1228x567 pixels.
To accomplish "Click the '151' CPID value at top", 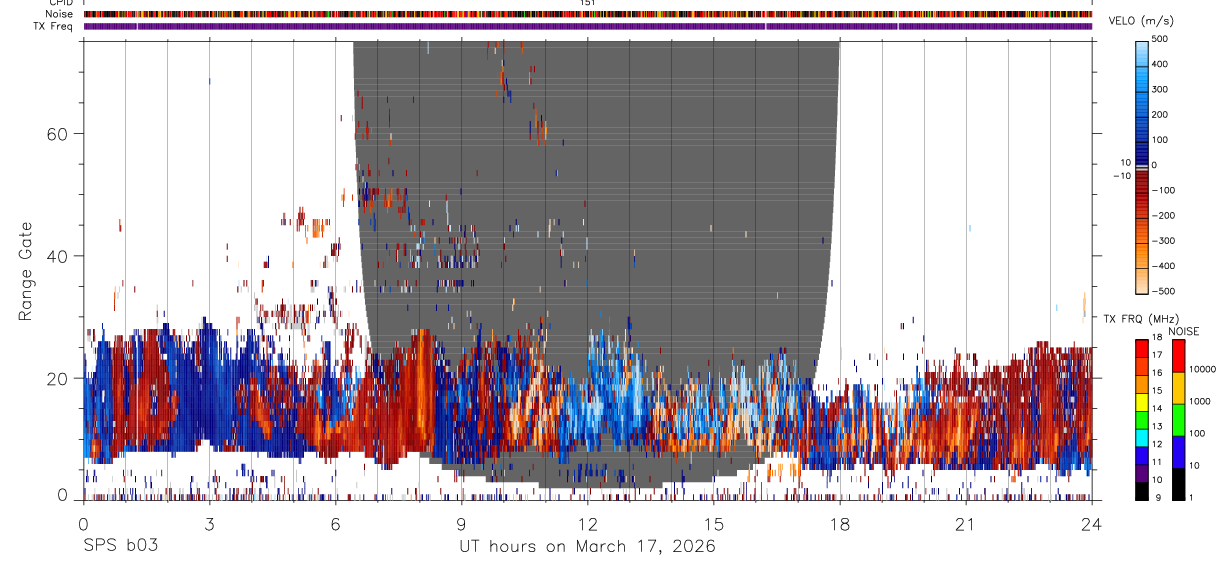I will (x=588, y=3).
